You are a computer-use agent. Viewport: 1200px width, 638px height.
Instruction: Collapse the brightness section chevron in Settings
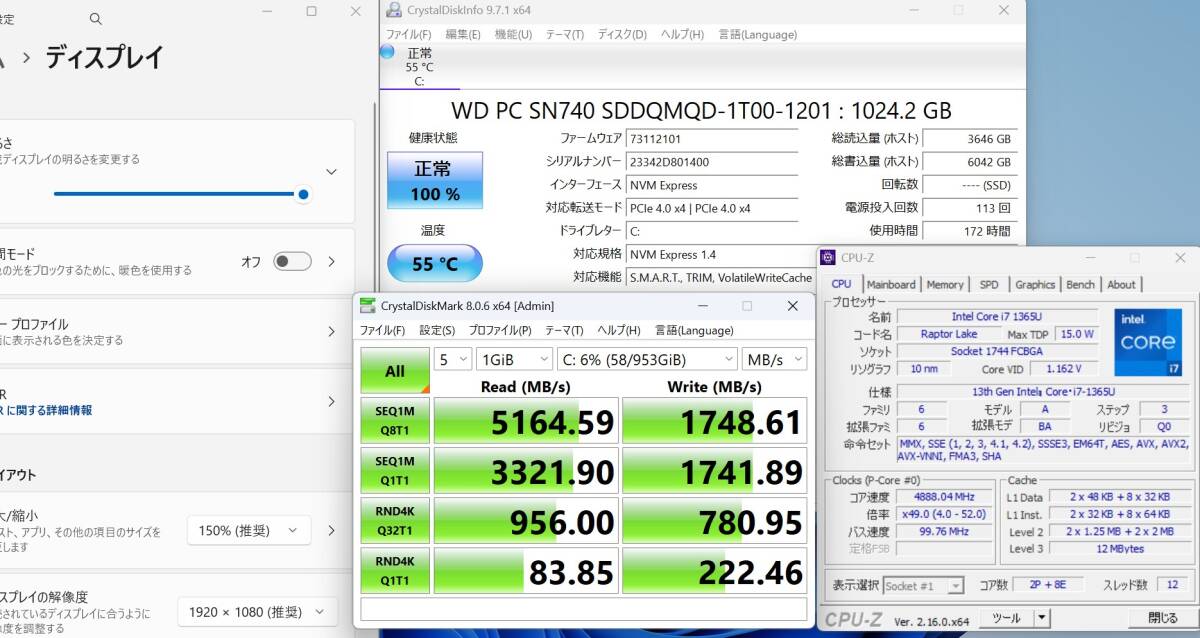tap(331, 171)
